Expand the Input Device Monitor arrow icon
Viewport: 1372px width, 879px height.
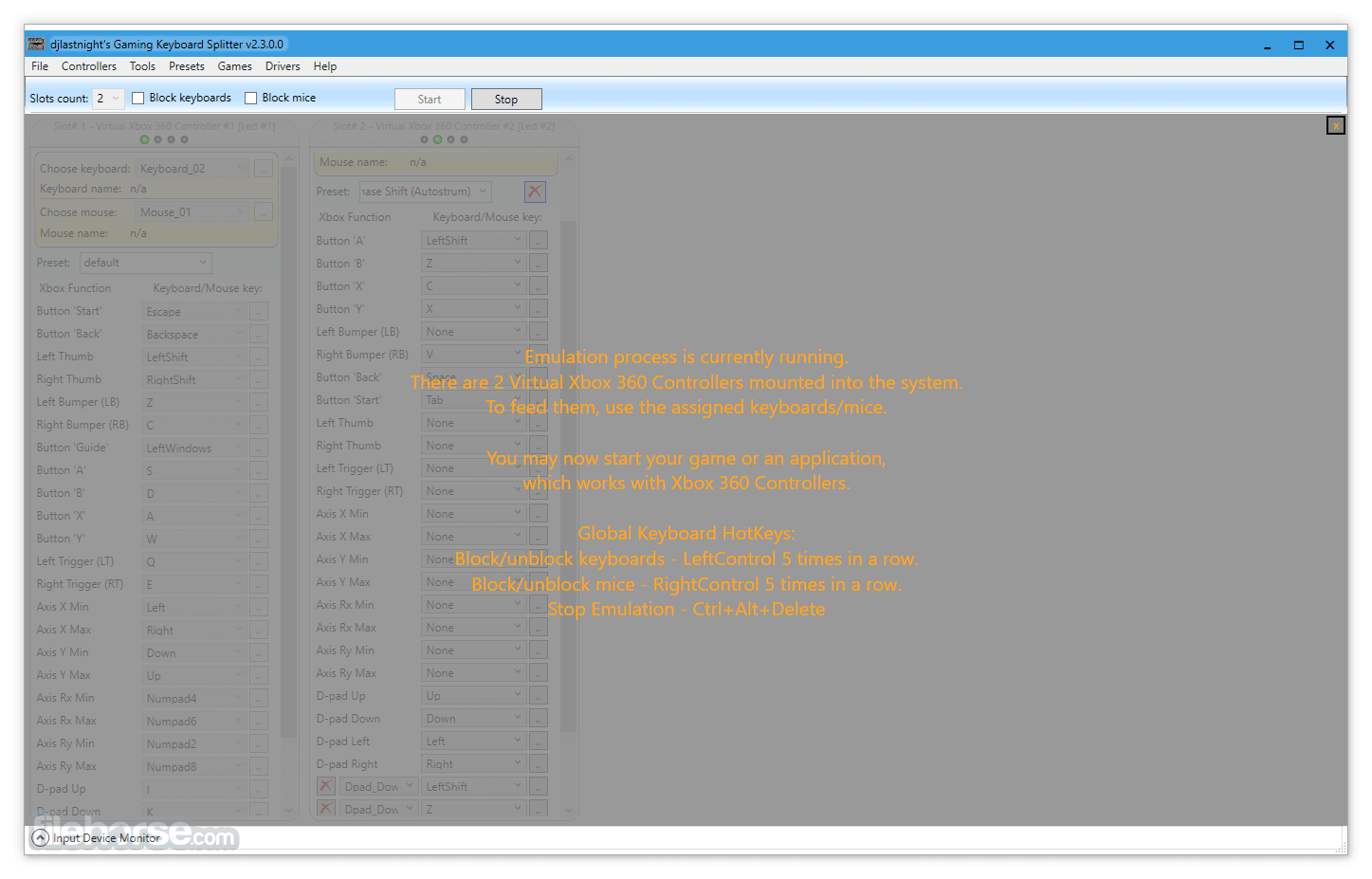pos(40,838)
